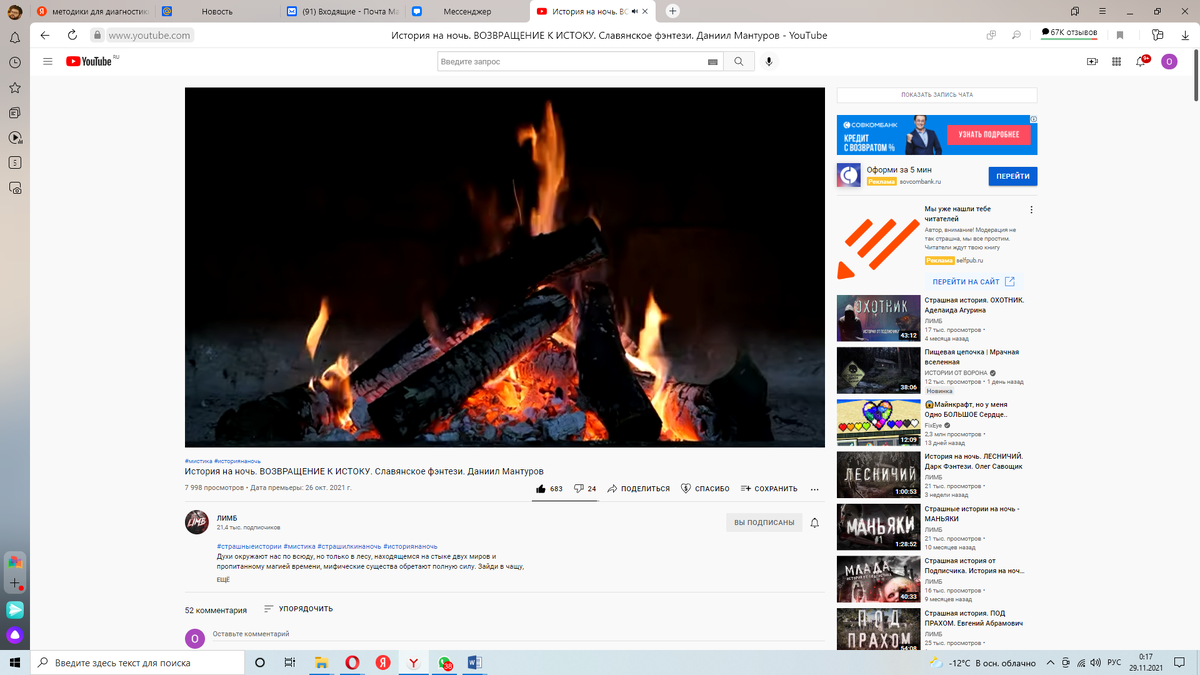Open Opera browser from taskbar

(352, 662)
